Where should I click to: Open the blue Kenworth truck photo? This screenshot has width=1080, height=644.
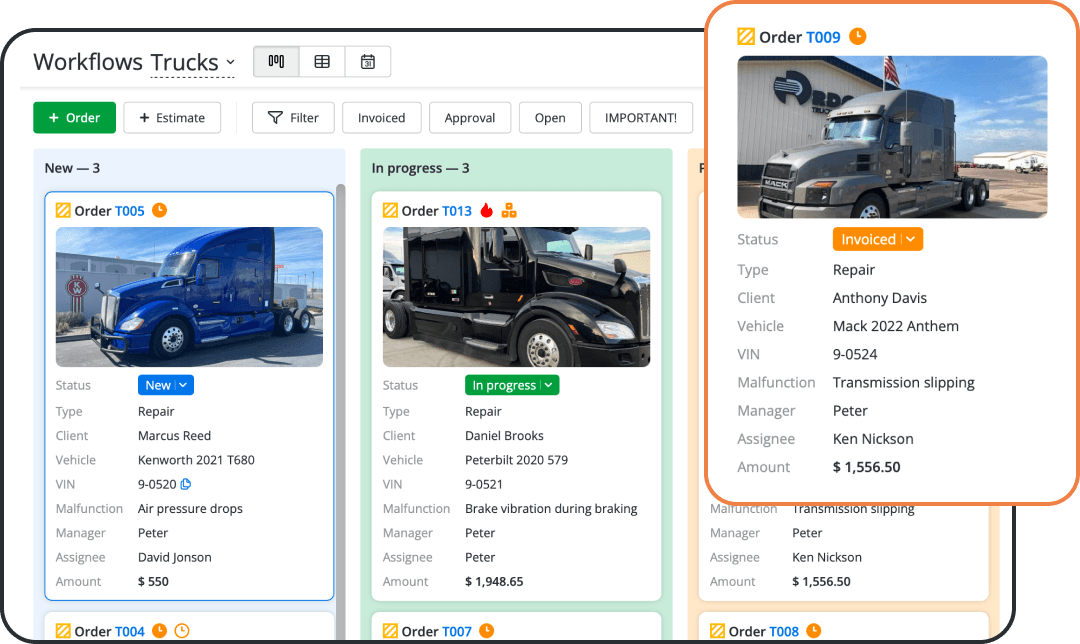click(x=189, y=297)
